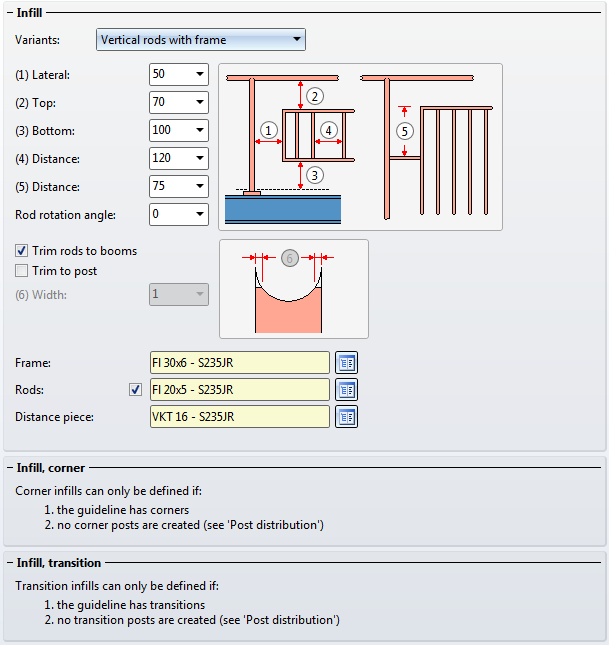Click the '(2) Top:' label
Image resolution: width=609 pixels, height=645 pixels.
point(35,103)
